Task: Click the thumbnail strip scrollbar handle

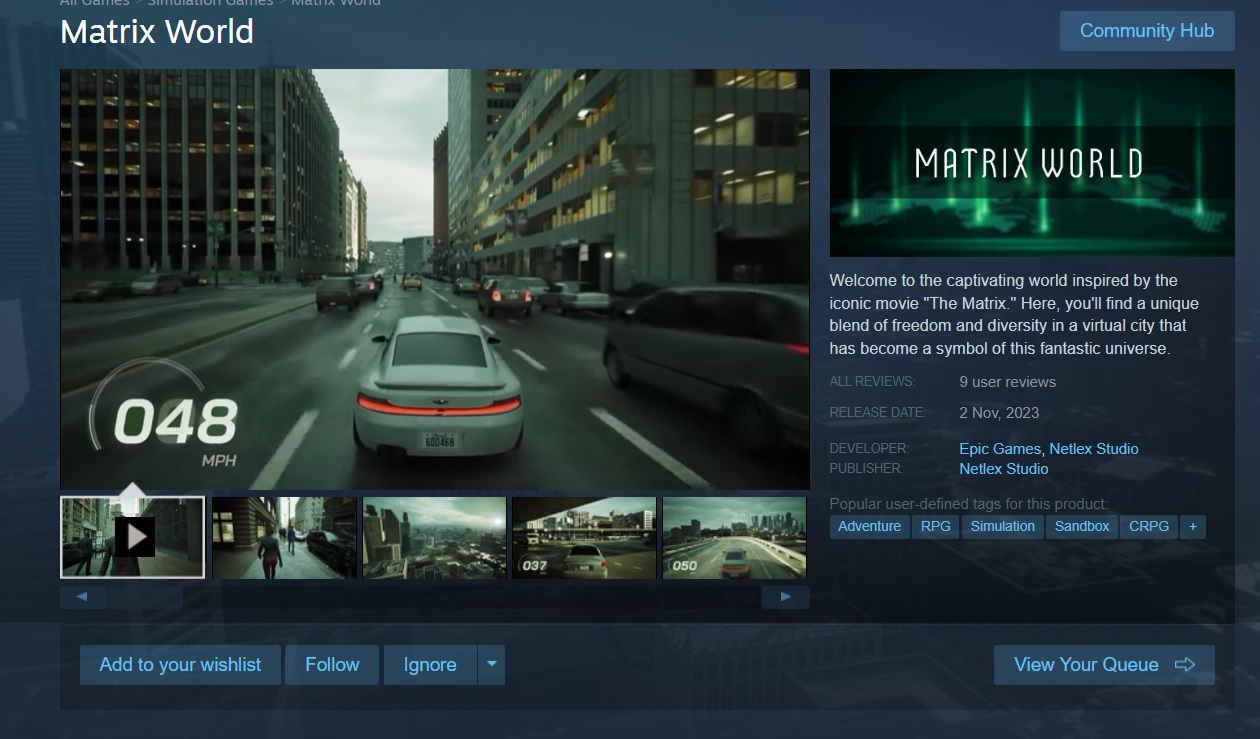Action: click(145, 597)
